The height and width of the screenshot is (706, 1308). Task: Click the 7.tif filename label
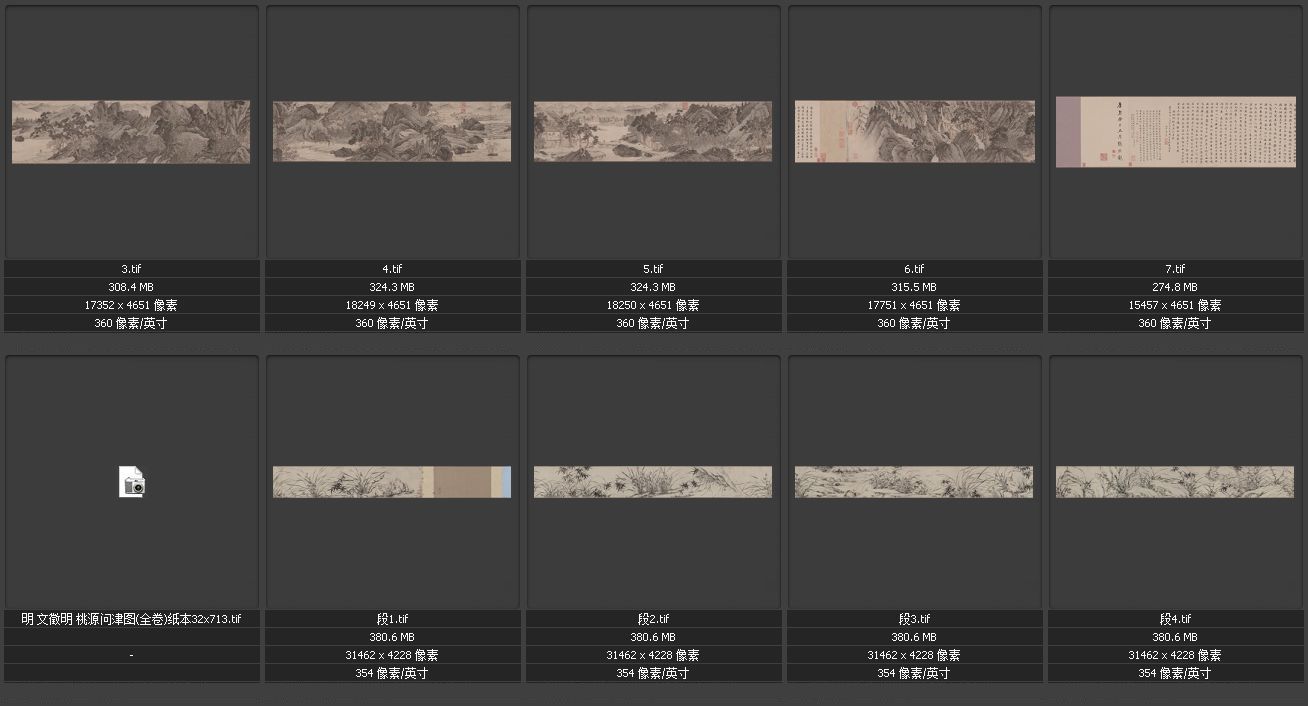[x=1175, y=269]
